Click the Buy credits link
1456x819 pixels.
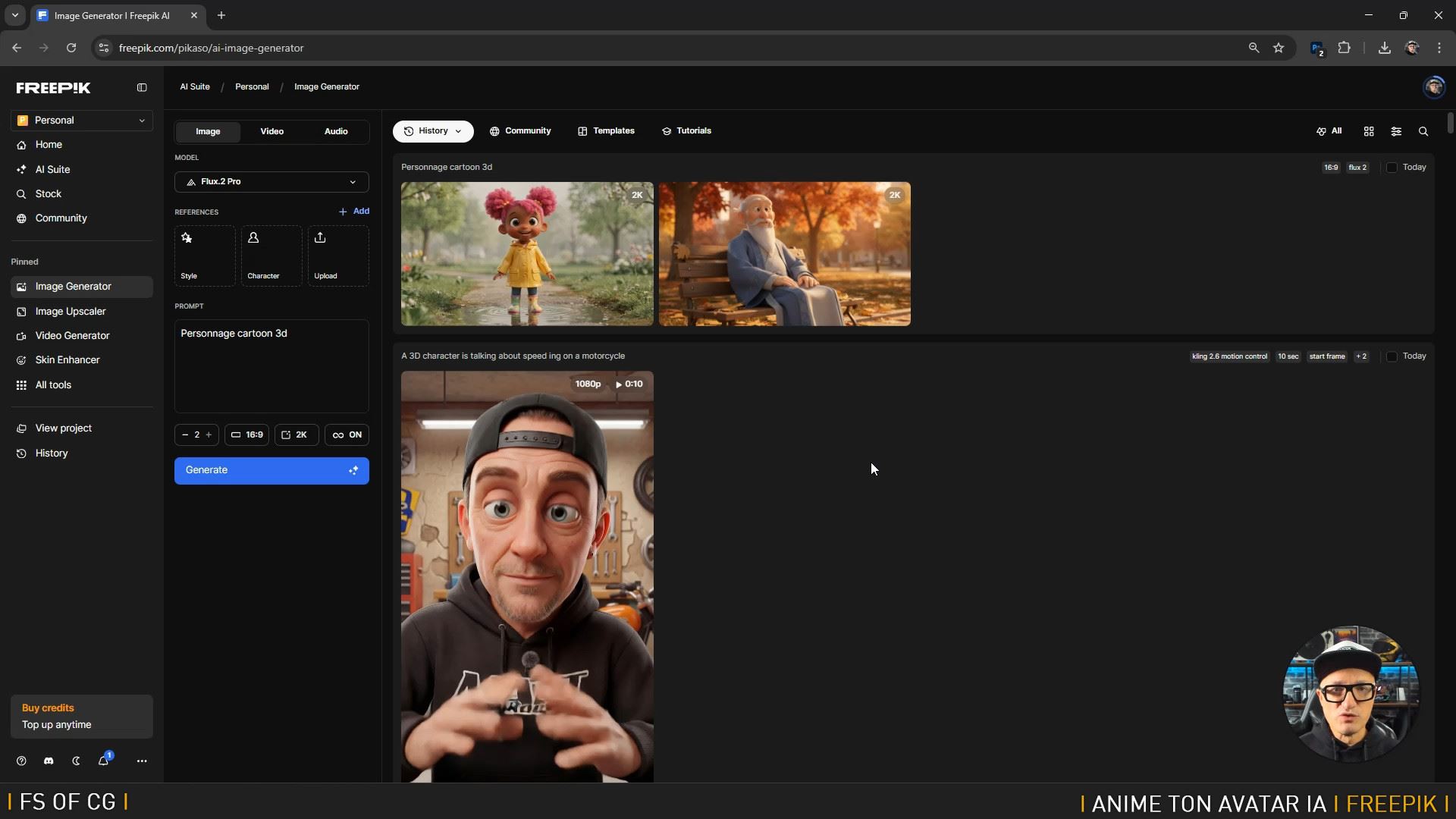click(x=47, y=708)
